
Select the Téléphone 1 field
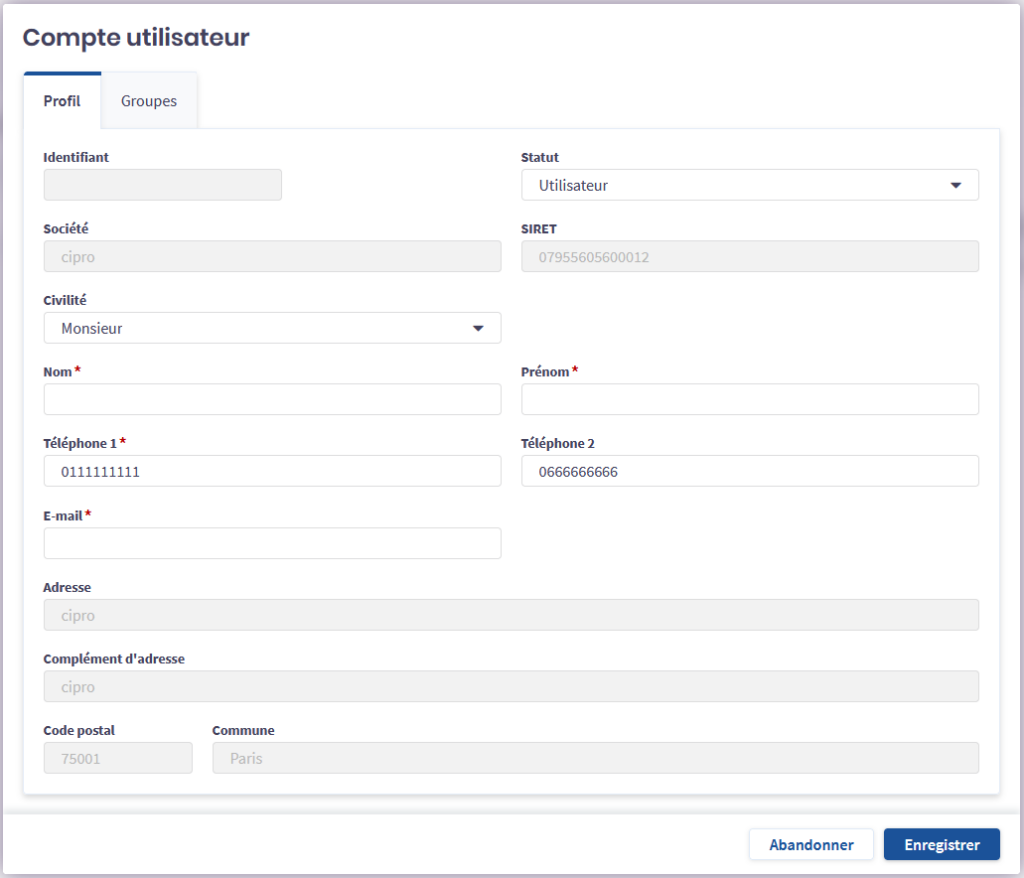click(x=272, y=471)
